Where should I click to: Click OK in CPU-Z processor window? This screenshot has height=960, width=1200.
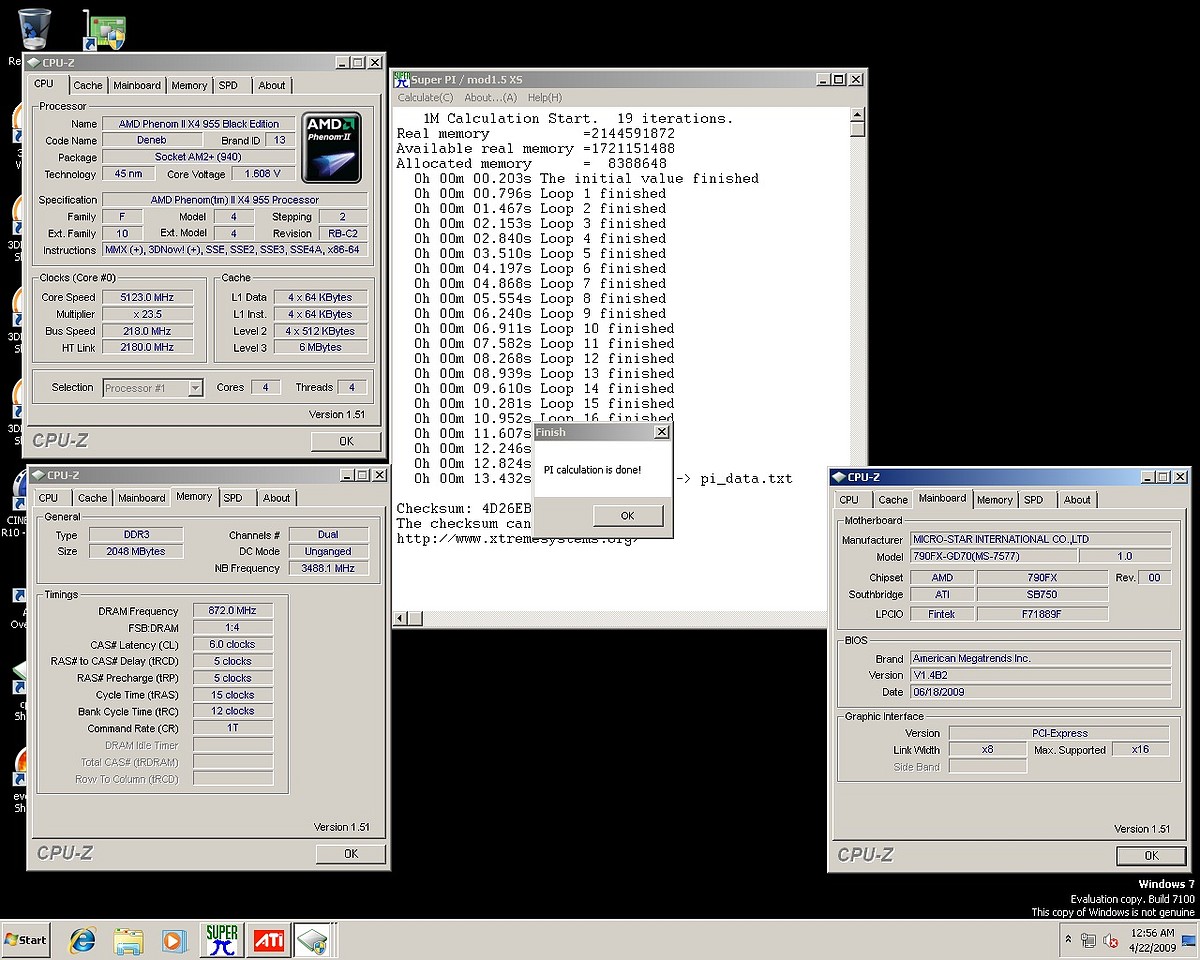click(x=346, y=441)
